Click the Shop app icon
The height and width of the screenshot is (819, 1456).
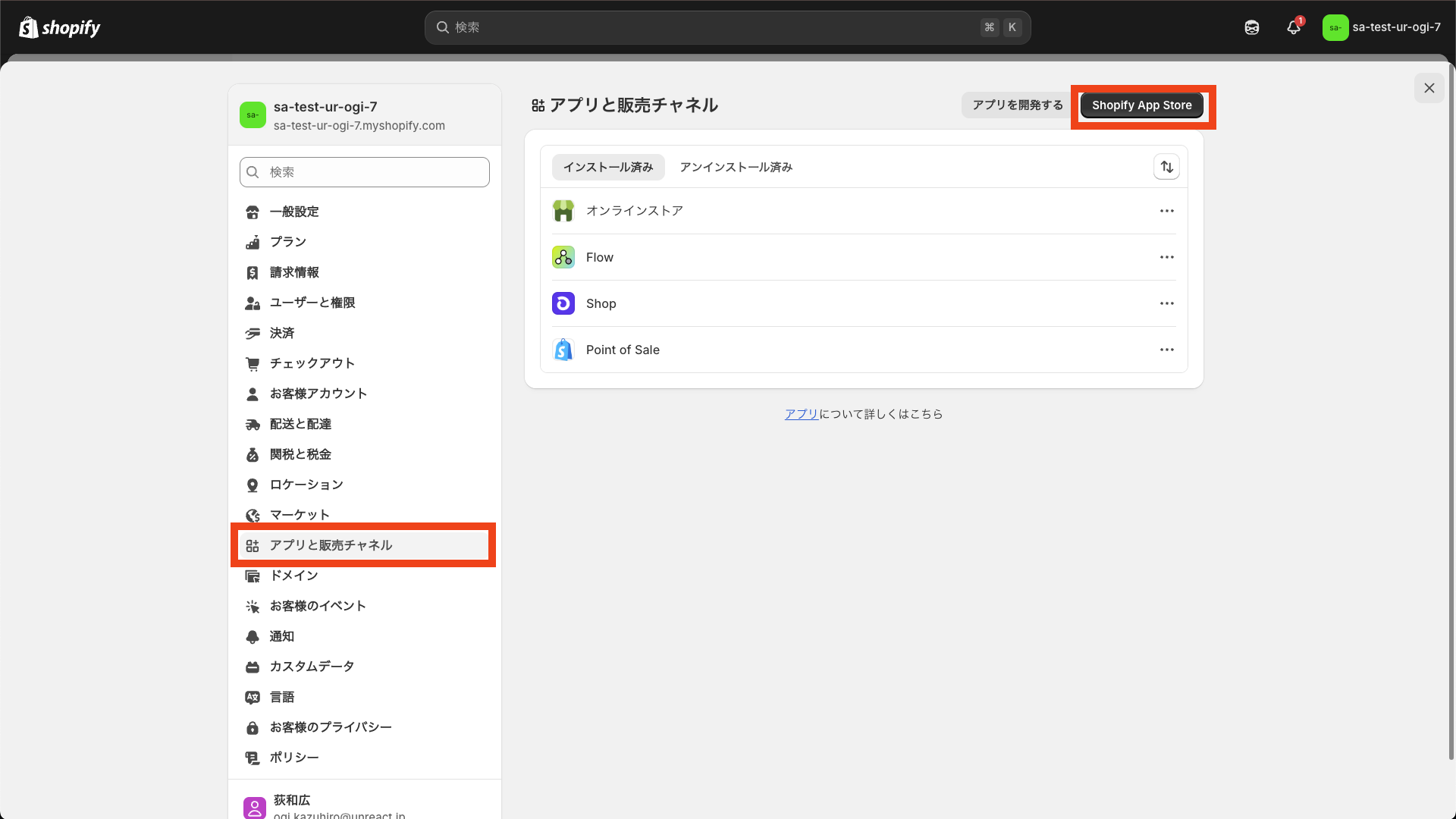click(x=563, y=303)
